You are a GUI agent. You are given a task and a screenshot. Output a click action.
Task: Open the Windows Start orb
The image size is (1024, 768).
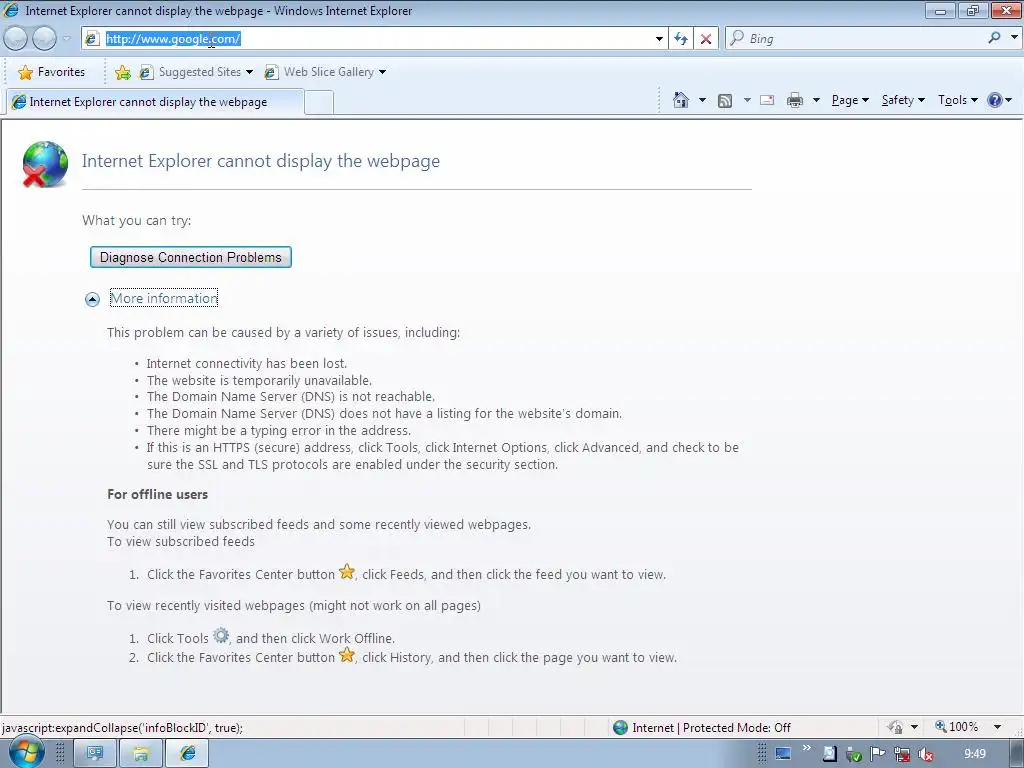[26, 754]
